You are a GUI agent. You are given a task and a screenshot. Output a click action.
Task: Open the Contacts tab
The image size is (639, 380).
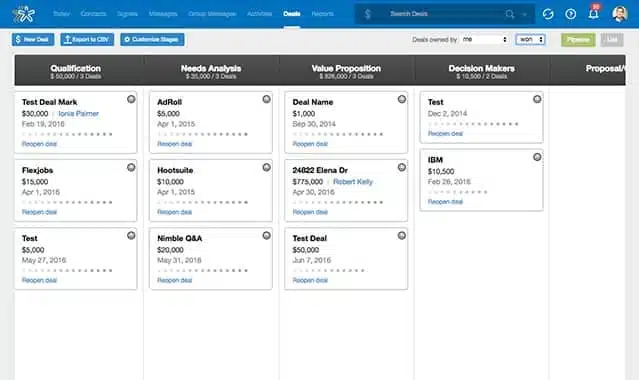93,14
